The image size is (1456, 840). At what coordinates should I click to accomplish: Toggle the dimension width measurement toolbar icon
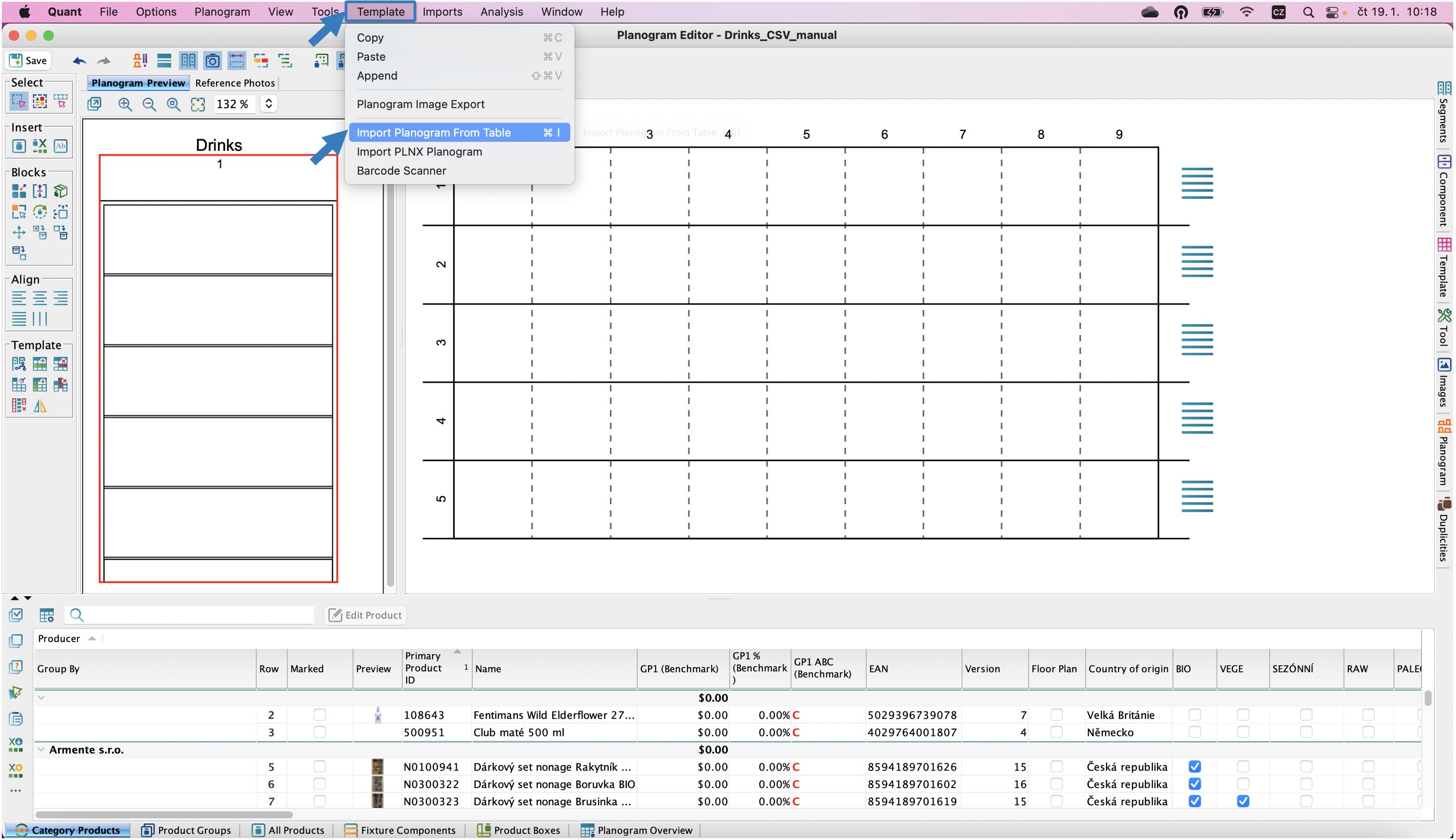point(236,60)
